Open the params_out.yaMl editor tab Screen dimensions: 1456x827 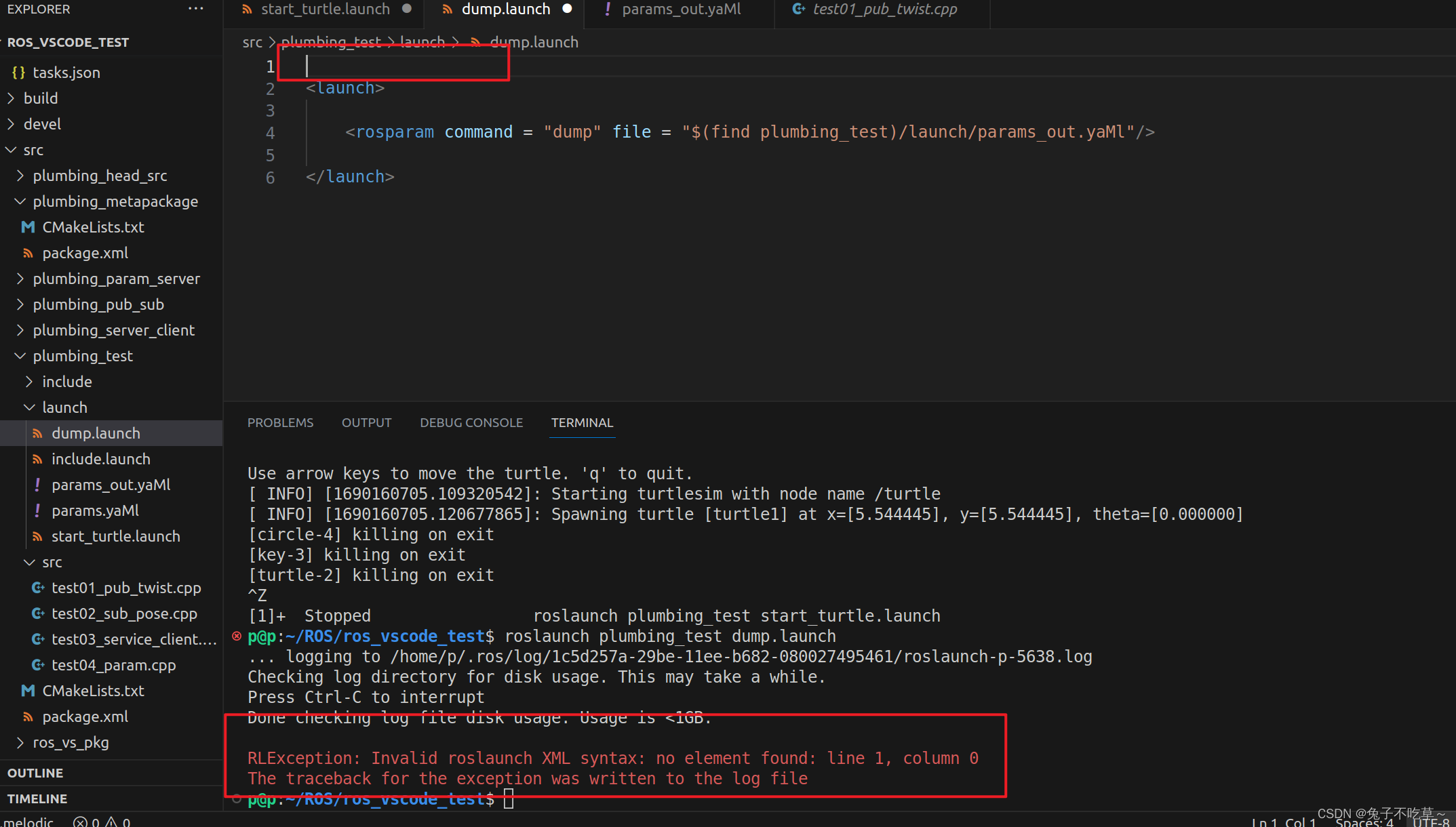680,9
